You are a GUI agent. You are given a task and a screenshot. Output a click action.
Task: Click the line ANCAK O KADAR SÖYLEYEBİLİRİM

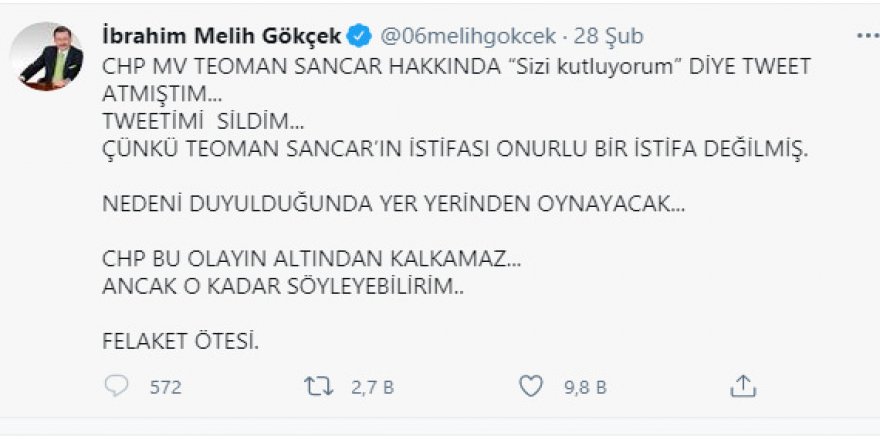pyautogui.click(x=285, y=286)
